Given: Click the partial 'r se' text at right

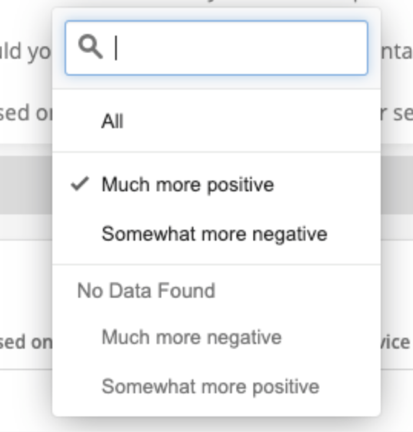Looking at the screenshot, I should point(397,113).
